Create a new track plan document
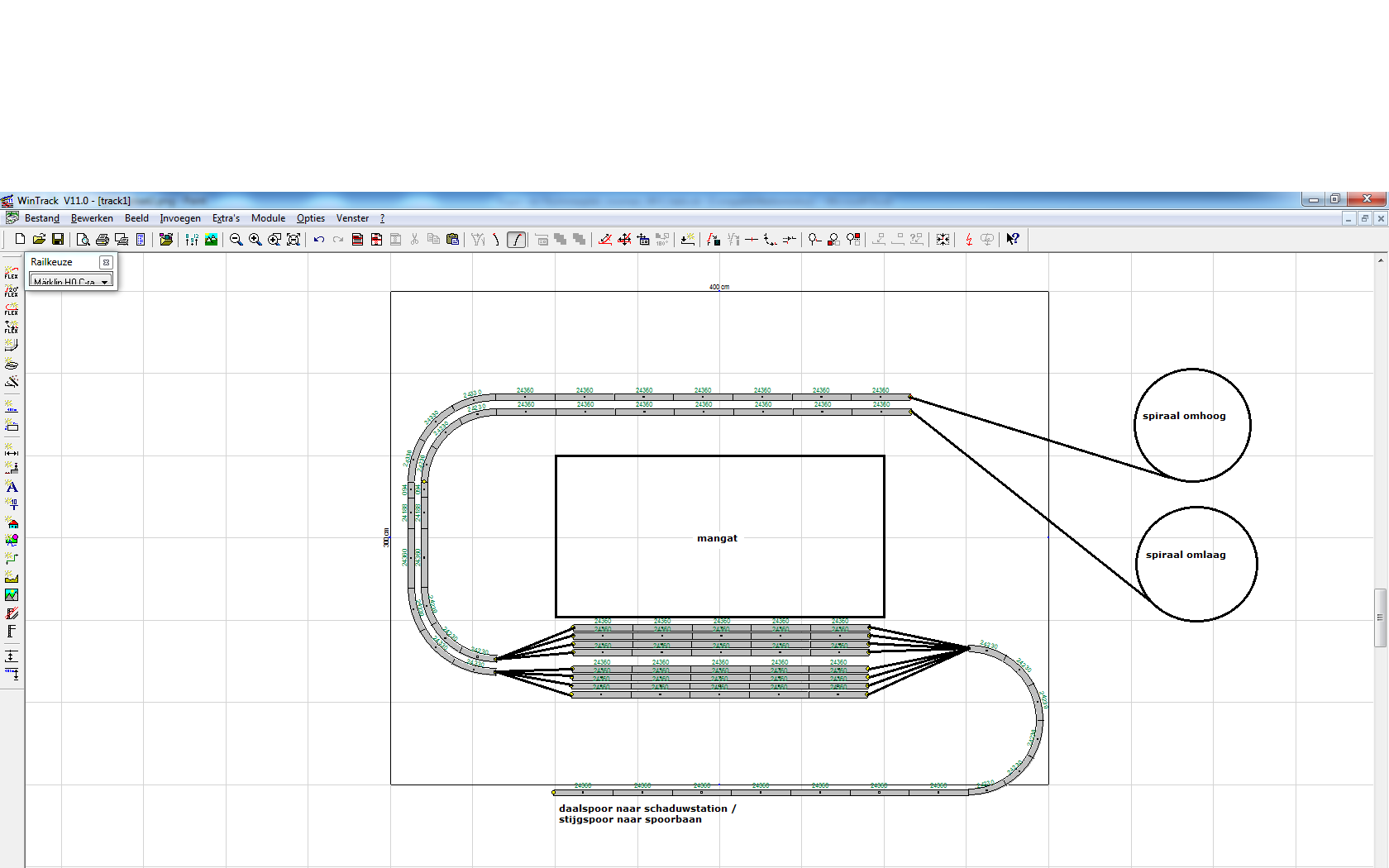 pyautogui.click(x=20, y=239)
